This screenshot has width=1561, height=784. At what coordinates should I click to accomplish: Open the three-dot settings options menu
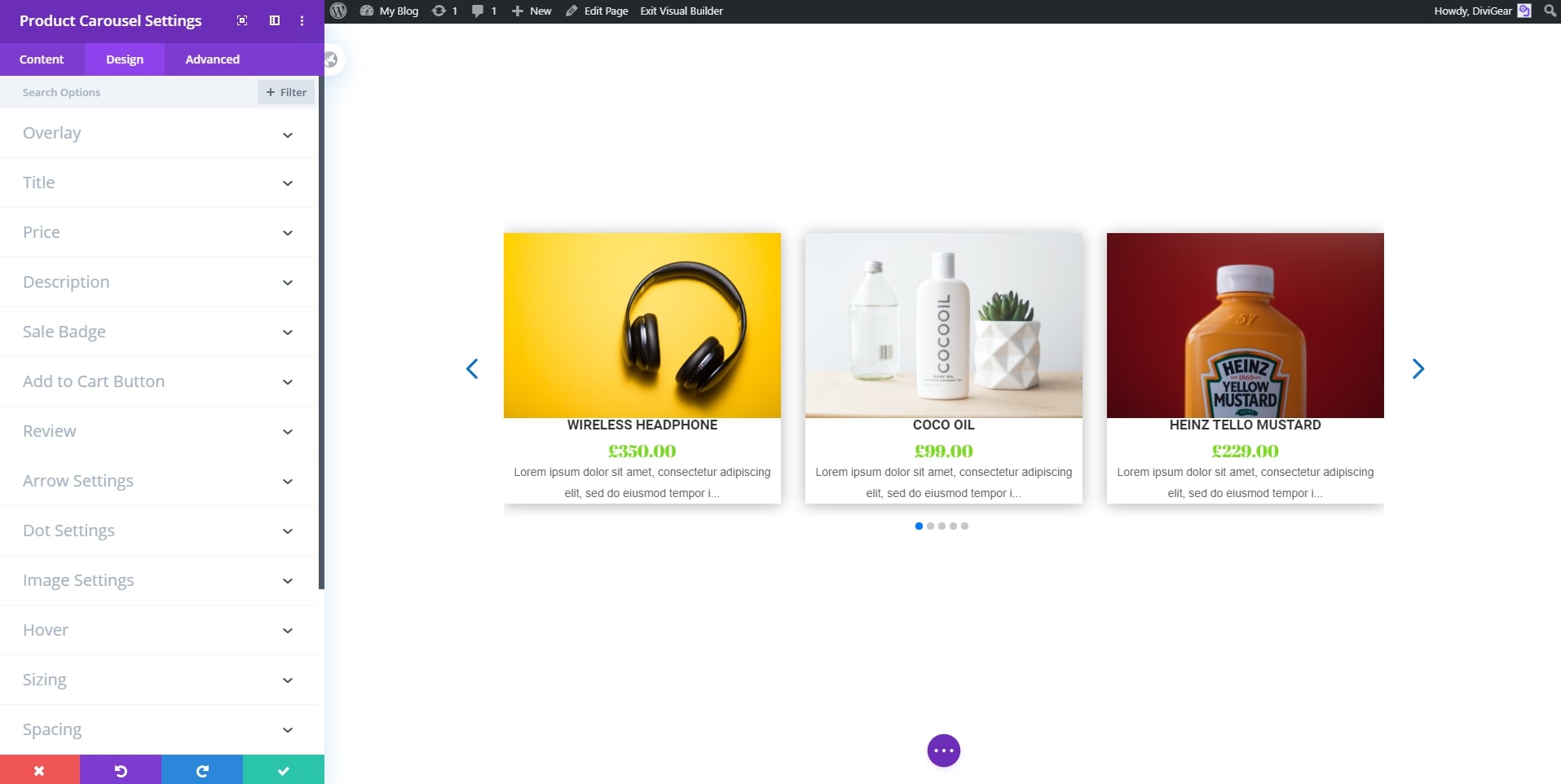[302, 20]
